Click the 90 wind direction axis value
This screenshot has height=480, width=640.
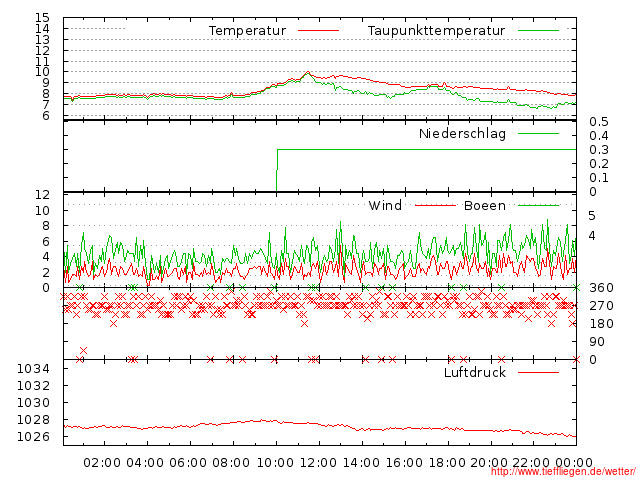[597, 342]
